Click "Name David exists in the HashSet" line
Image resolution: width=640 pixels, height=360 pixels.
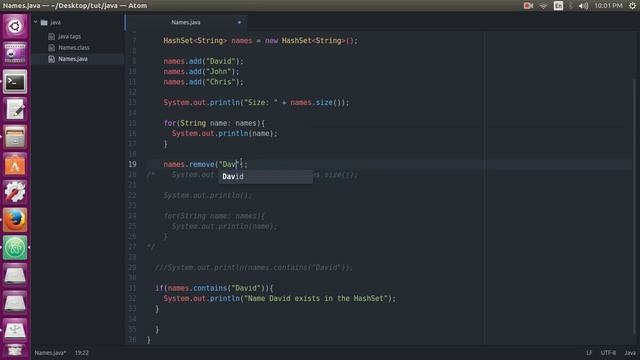tap(280, 298)
